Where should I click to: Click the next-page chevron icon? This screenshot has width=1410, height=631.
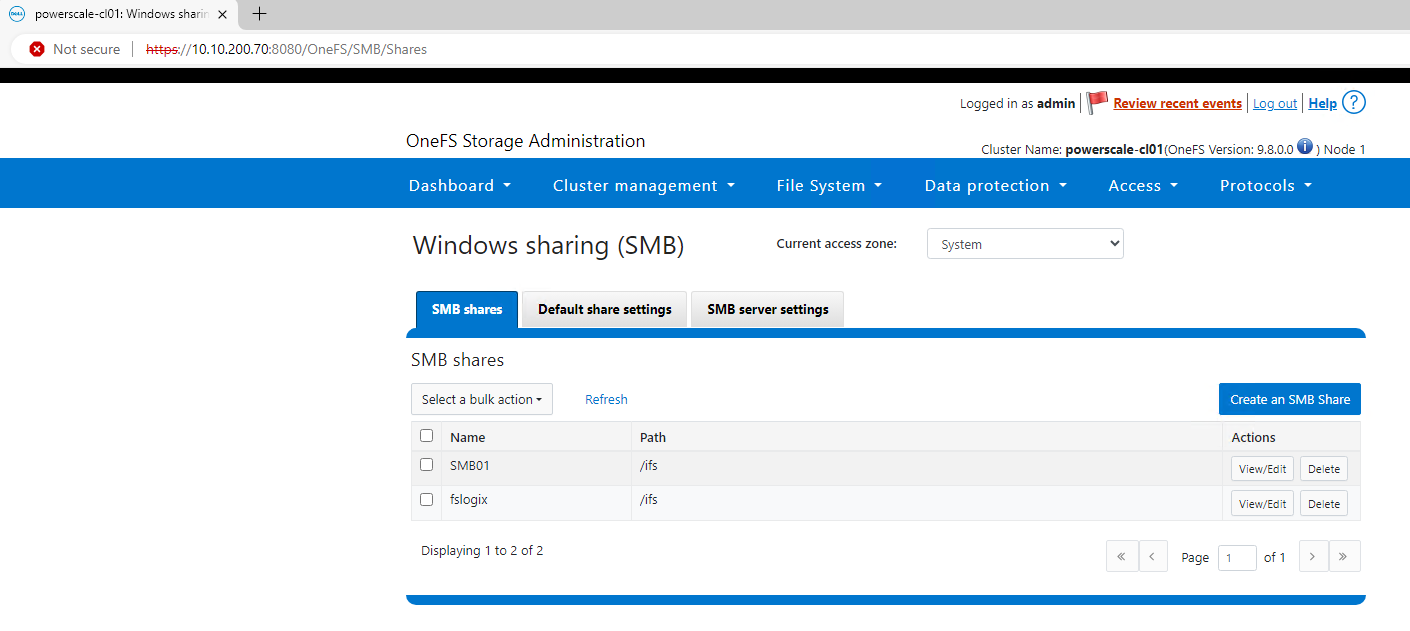pyautogui.click(x=1313, y=556)
